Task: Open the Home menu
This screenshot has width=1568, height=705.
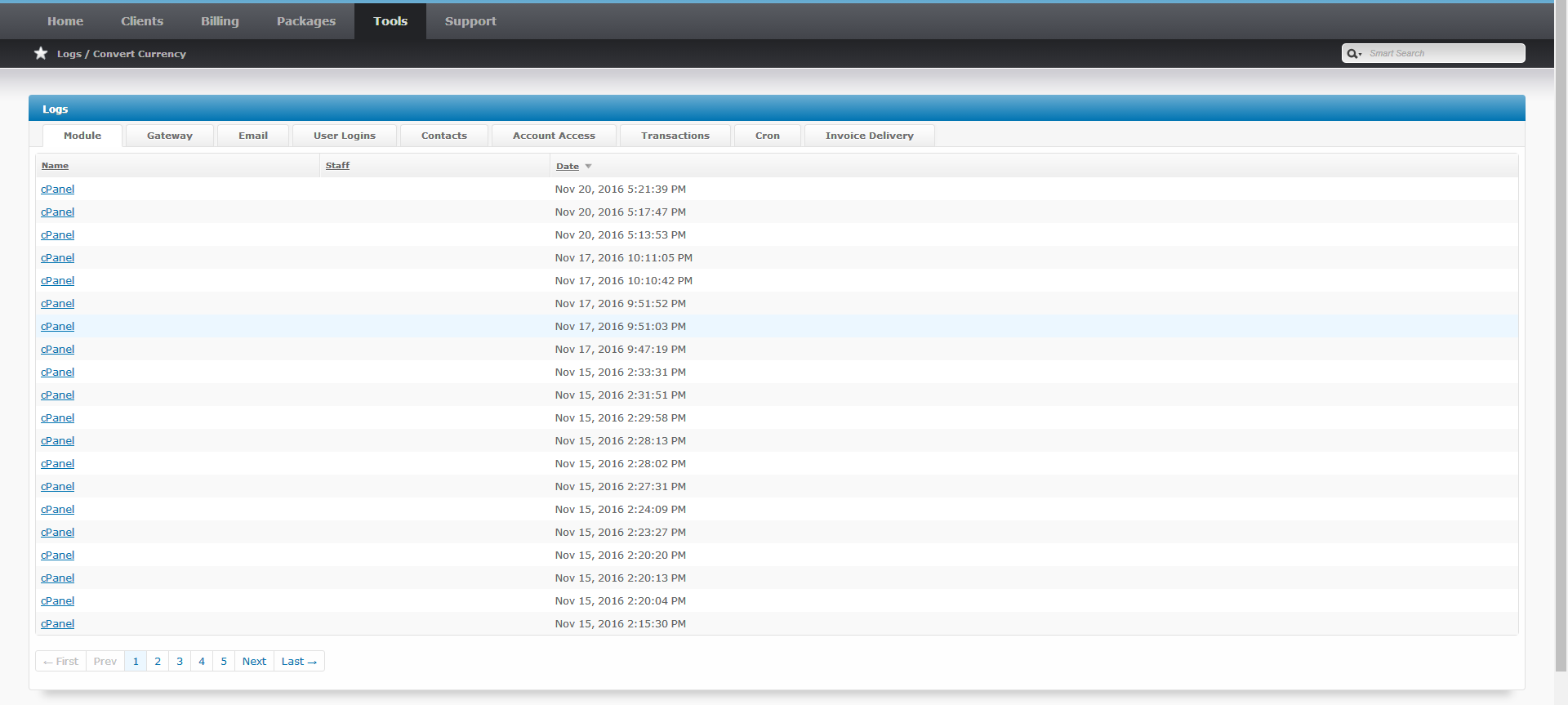Action: click(65, 21)
